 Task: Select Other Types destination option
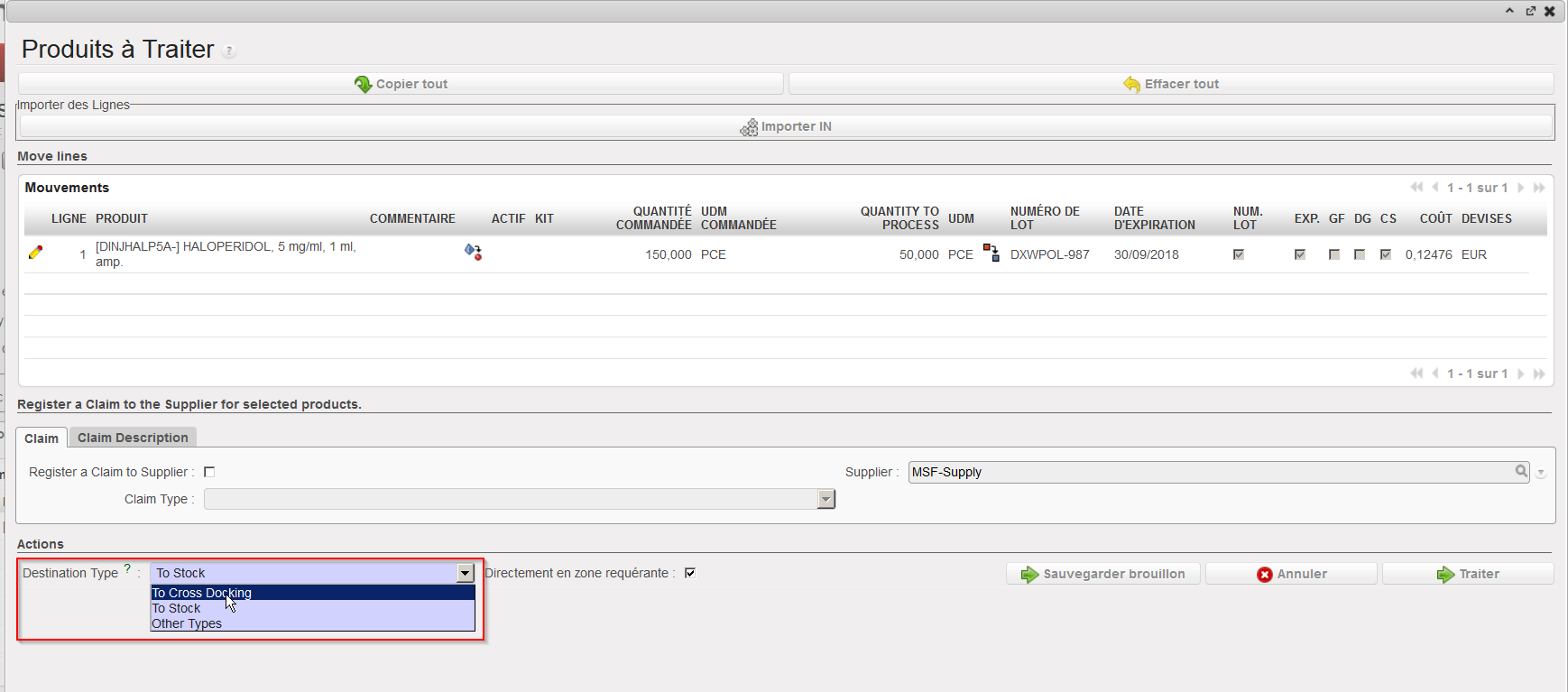coord(187,623)
